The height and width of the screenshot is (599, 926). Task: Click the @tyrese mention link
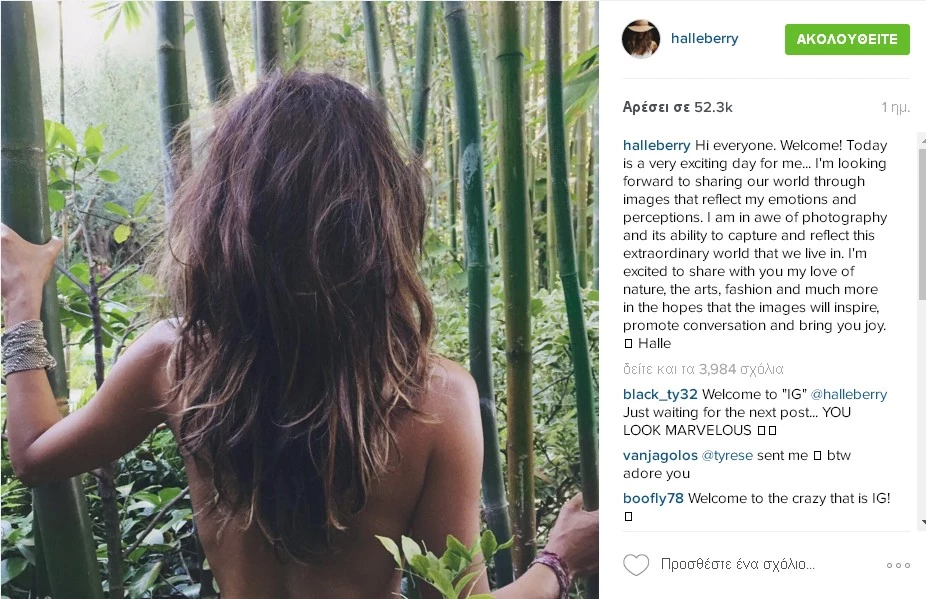(727, 455)
